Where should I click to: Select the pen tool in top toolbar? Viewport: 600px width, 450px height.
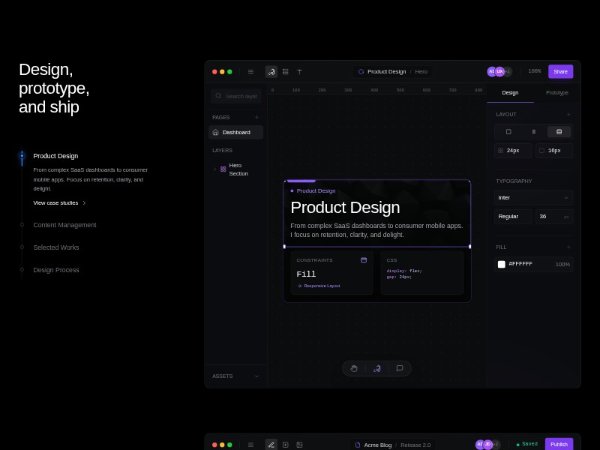[x=271, y=72]
